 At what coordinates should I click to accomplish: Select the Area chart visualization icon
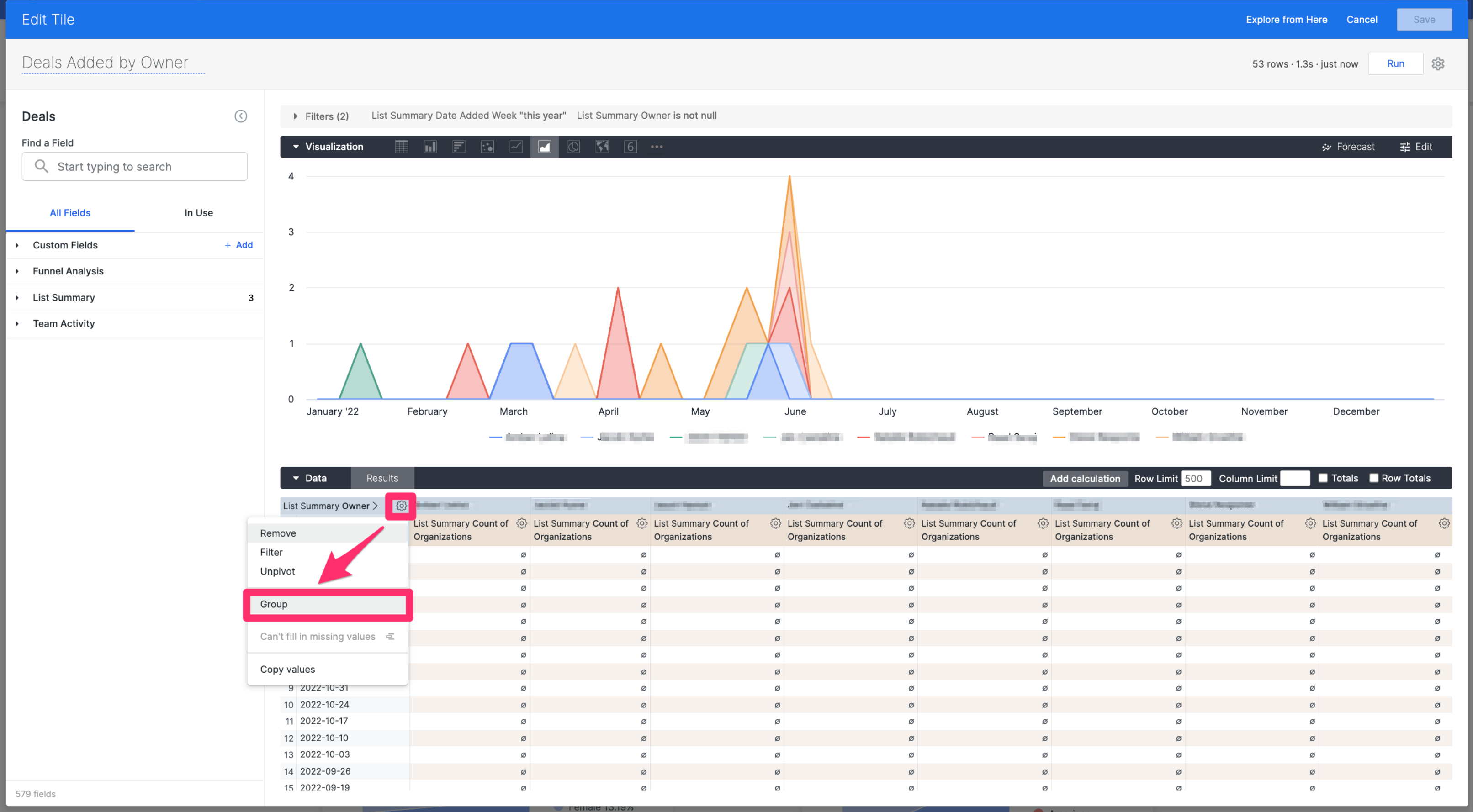pyautogui.click(x=544, y=147)
